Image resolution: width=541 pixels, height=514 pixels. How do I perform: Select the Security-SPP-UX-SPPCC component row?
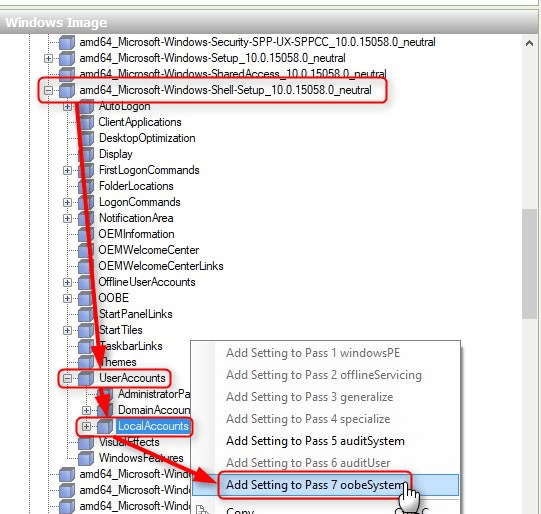(257, 42)
